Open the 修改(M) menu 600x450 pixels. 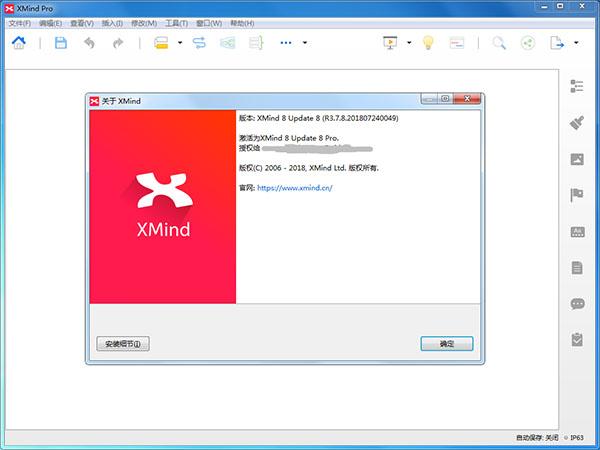[144, 23]
